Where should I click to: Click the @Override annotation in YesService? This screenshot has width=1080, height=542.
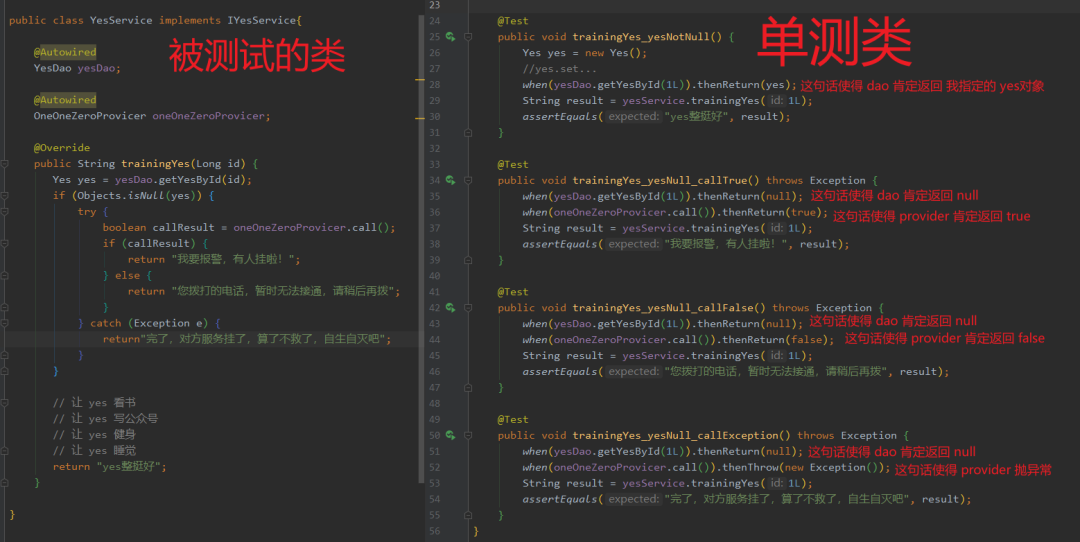point(61,148)
